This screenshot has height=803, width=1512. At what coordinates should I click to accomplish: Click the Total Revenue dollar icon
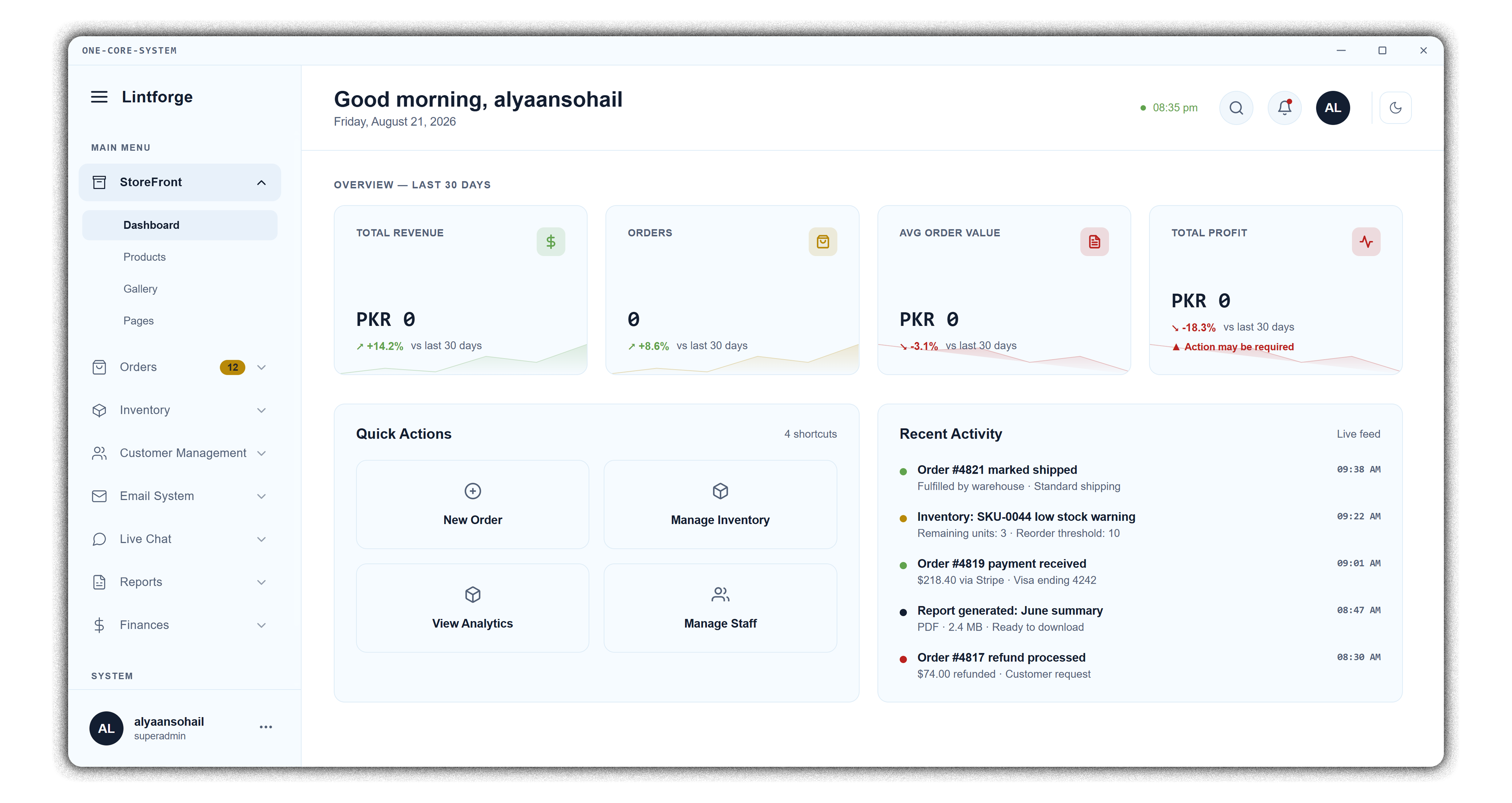550,242
